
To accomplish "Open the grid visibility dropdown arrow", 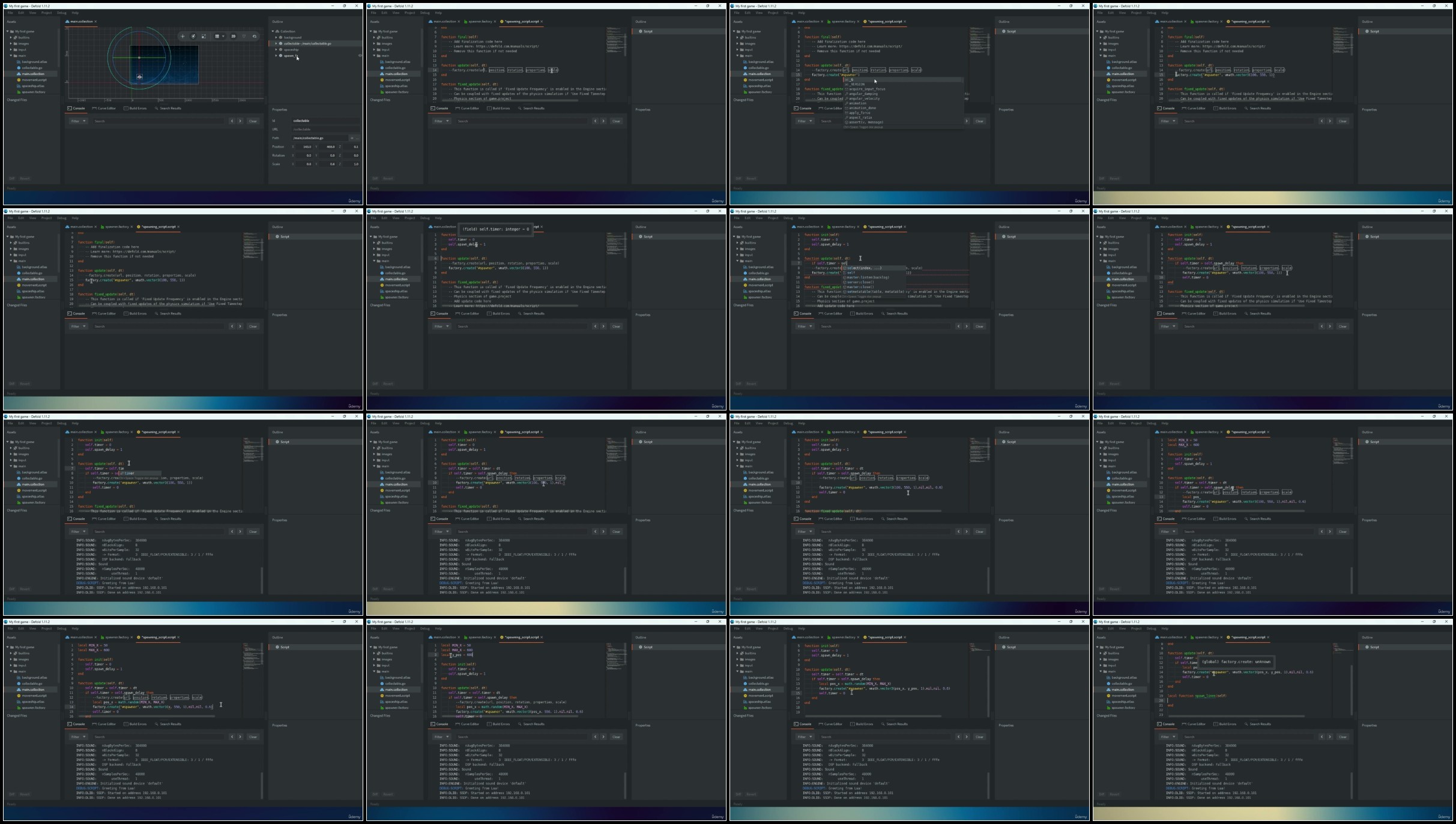I will 223,36.
